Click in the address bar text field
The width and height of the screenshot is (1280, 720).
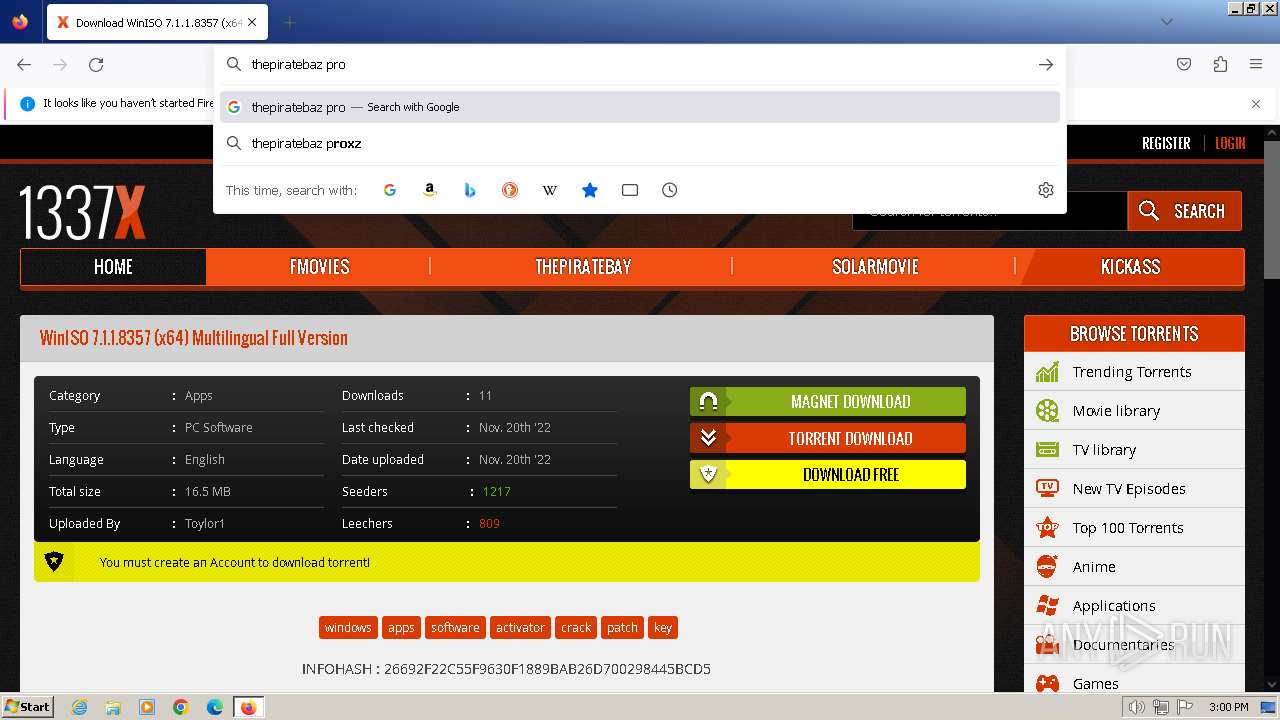(640, 64)
